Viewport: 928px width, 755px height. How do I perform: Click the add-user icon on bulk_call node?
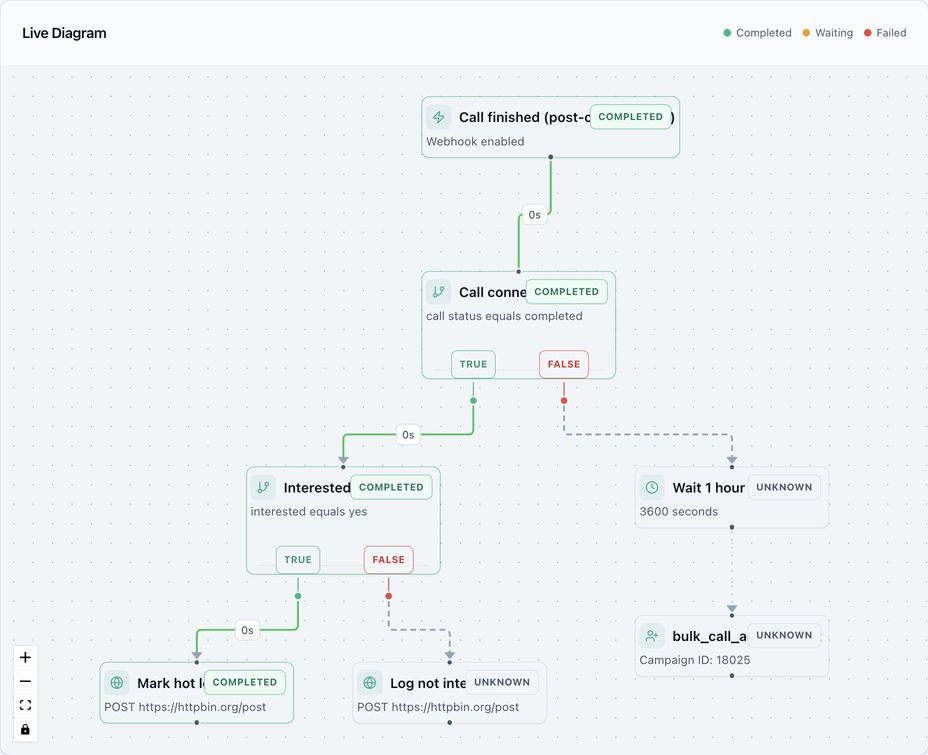(652, 635)
